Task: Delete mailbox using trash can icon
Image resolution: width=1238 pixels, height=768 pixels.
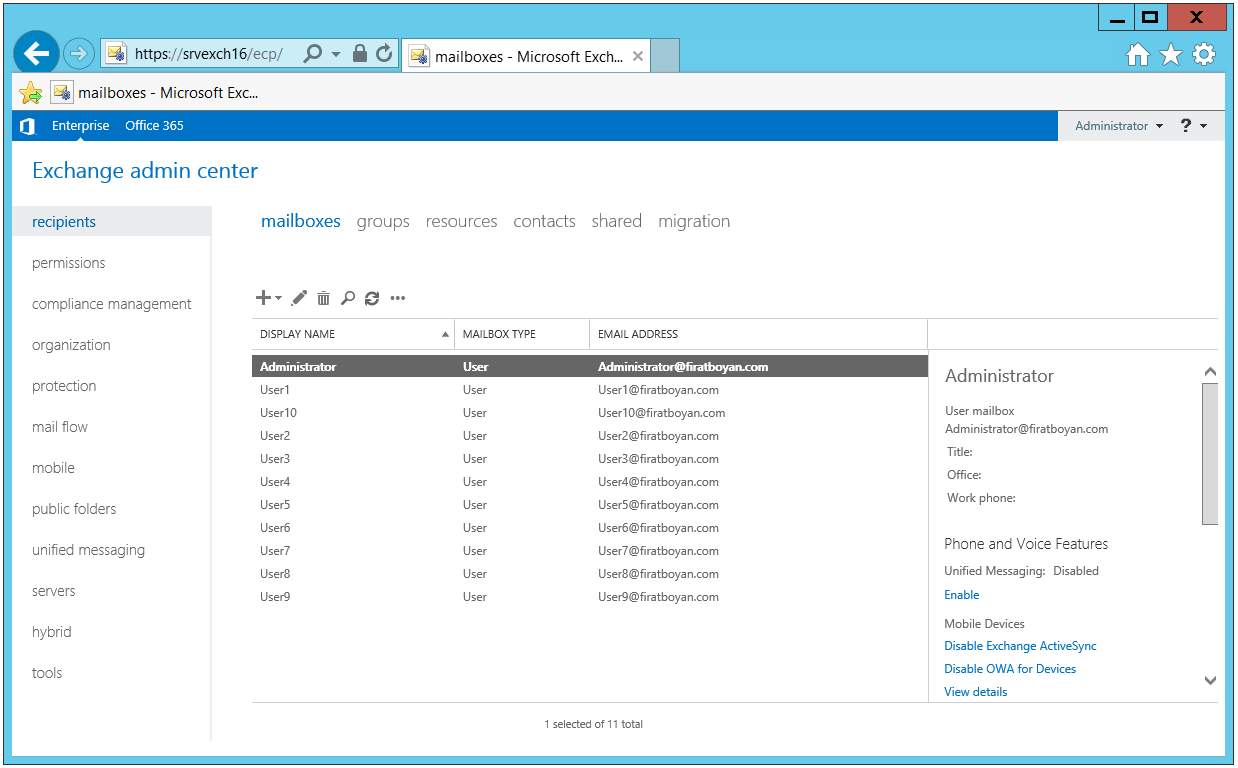Action: pos(323,297)
